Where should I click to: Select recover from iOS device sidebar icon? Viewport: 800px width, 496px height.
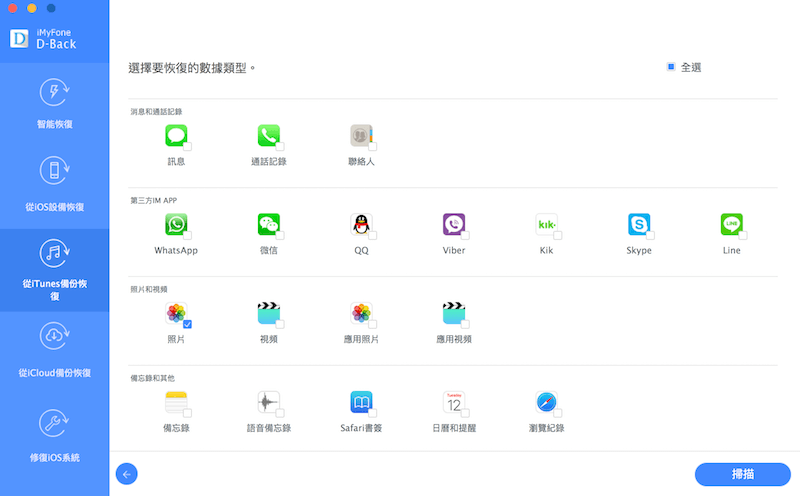pos(54,170)
